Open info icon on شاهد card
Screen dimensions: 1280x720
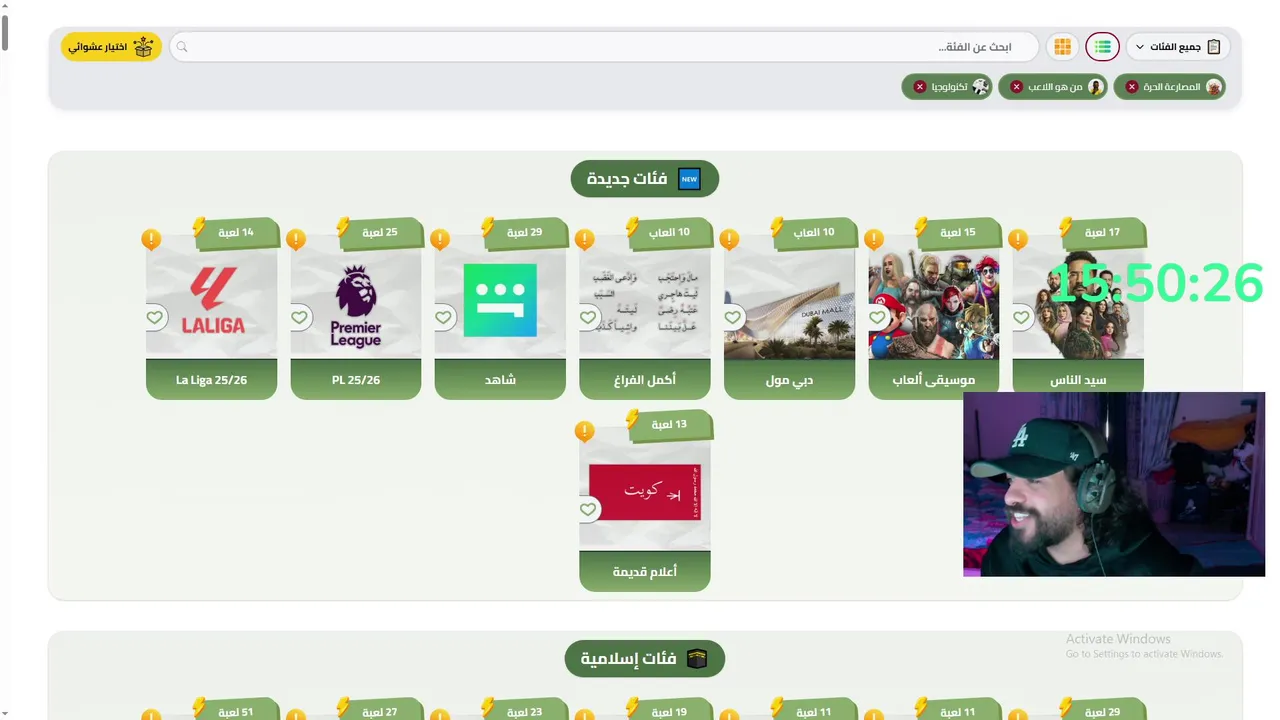click(x=440, y=239)
